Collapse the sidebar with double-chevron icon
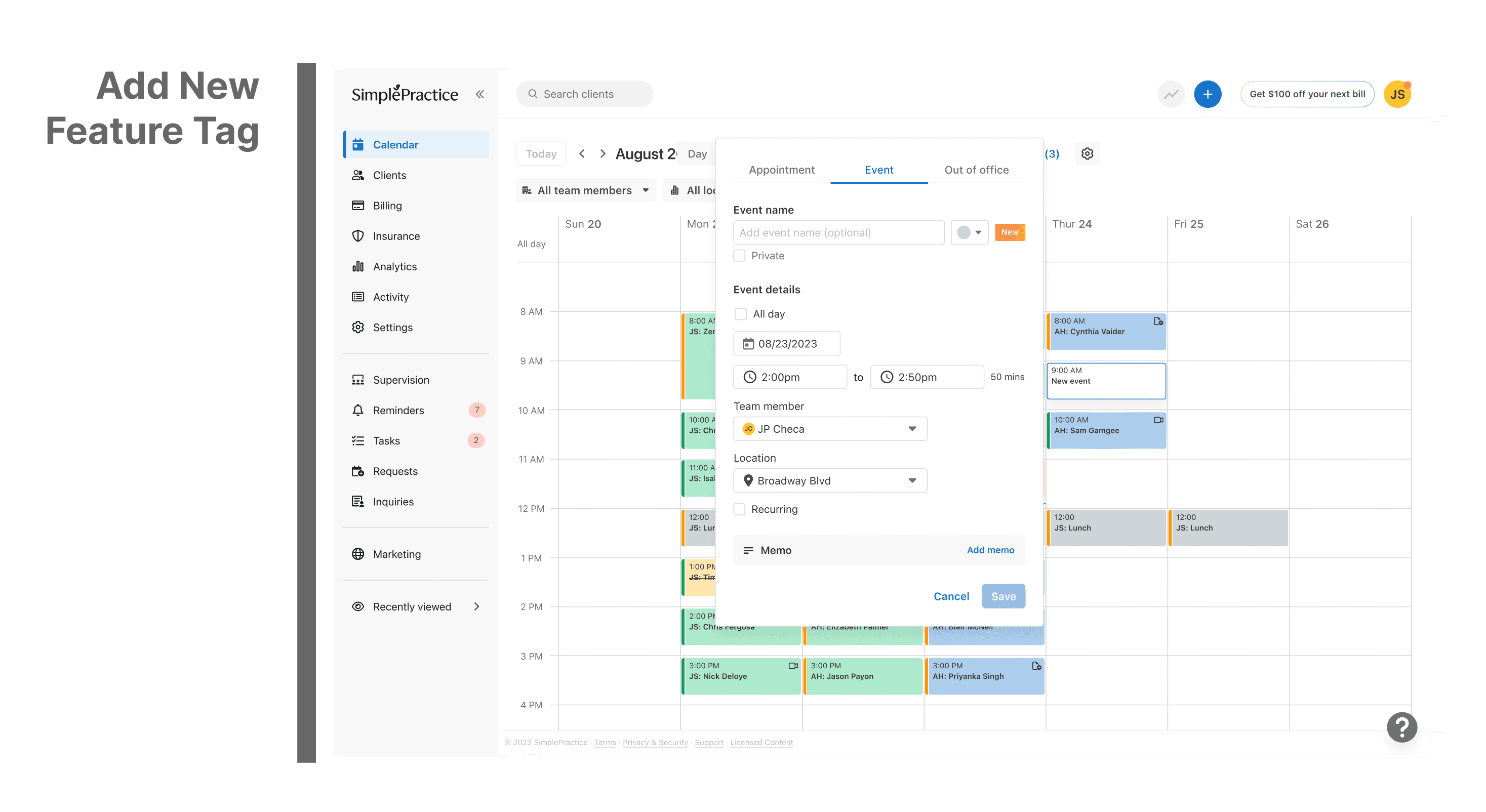This screenshot has width=1486, height=812. coord(479,94)
